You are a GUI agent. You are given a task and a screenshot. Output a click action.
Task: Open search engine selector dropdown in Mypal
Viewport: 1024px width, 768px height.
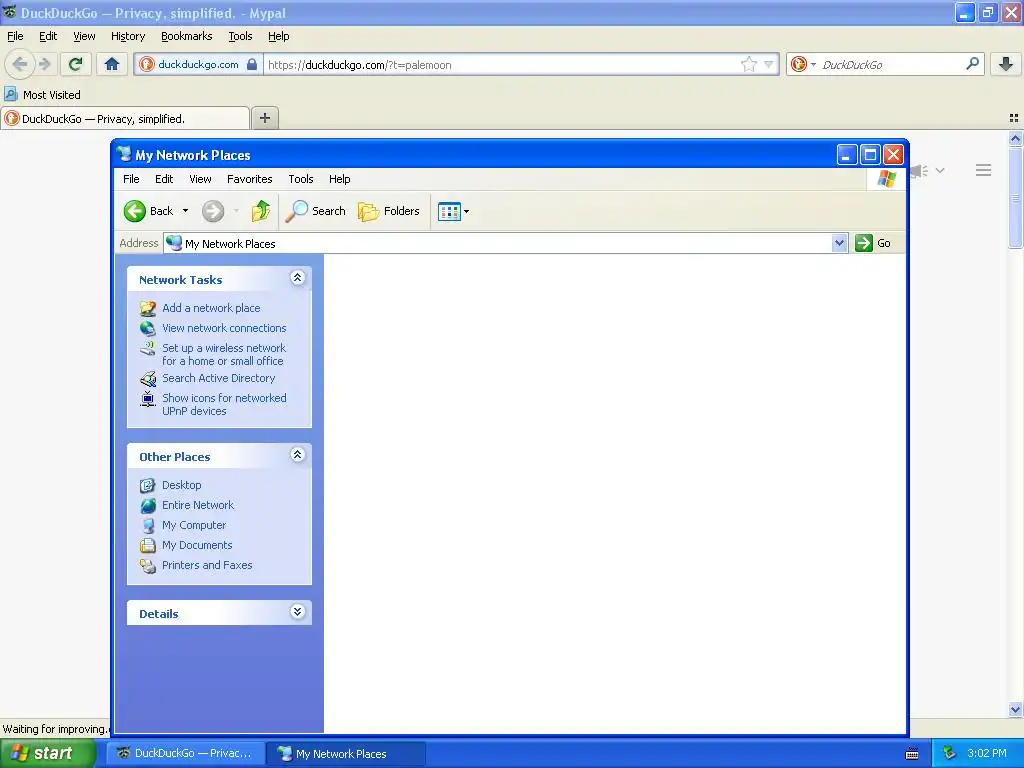(x=813, y=64)
